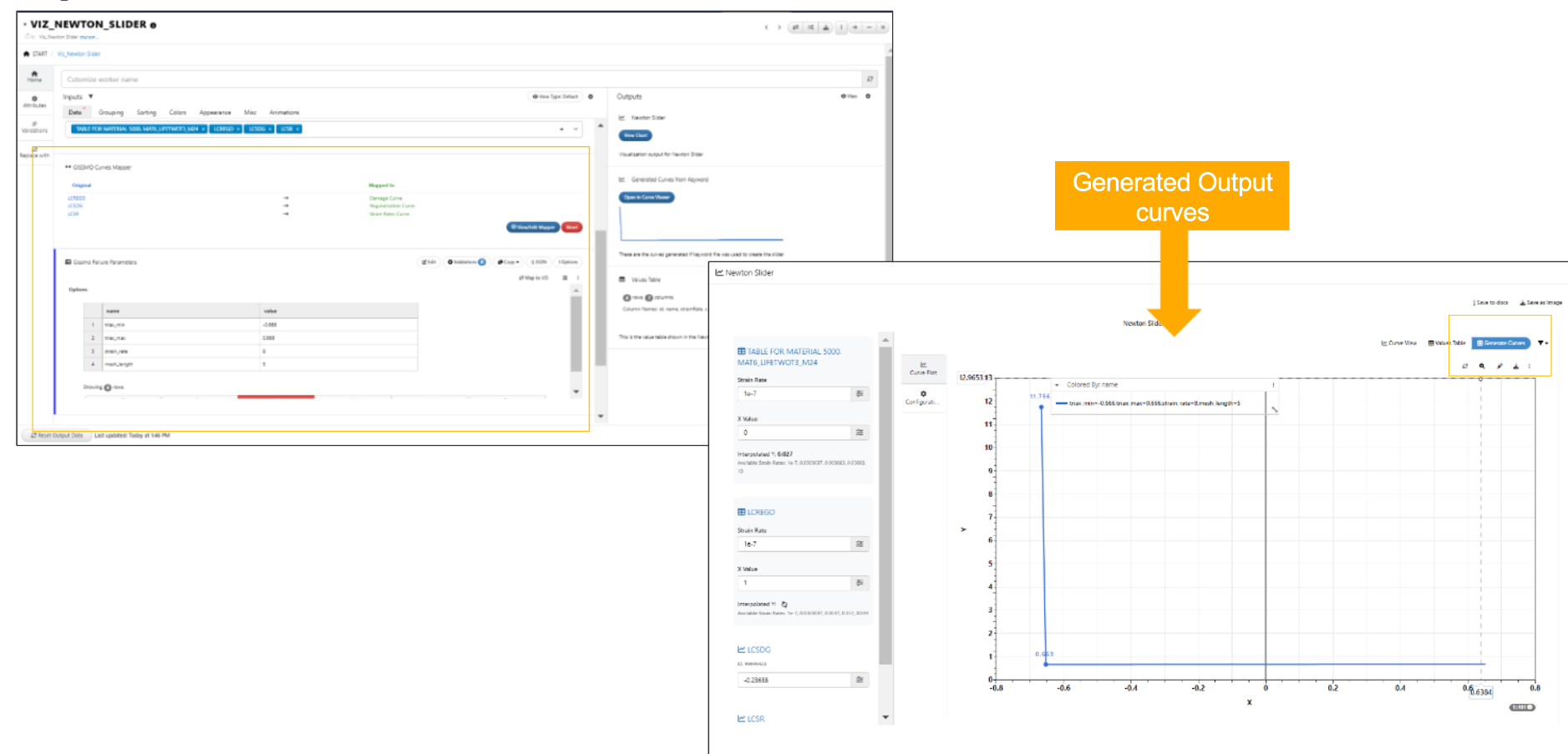The height and width of the screenshot is (754, 1568).
Task: Click the chart pencil edit icon
Action: [1499, 366]
